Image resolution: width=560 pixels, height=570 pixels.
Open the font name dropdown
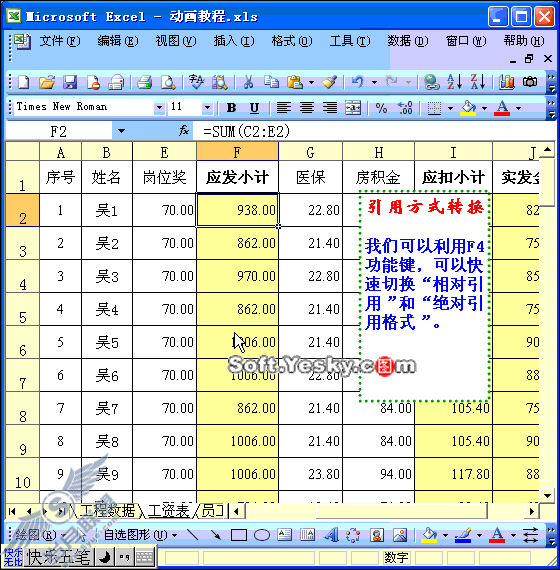(x=159, y=108)
